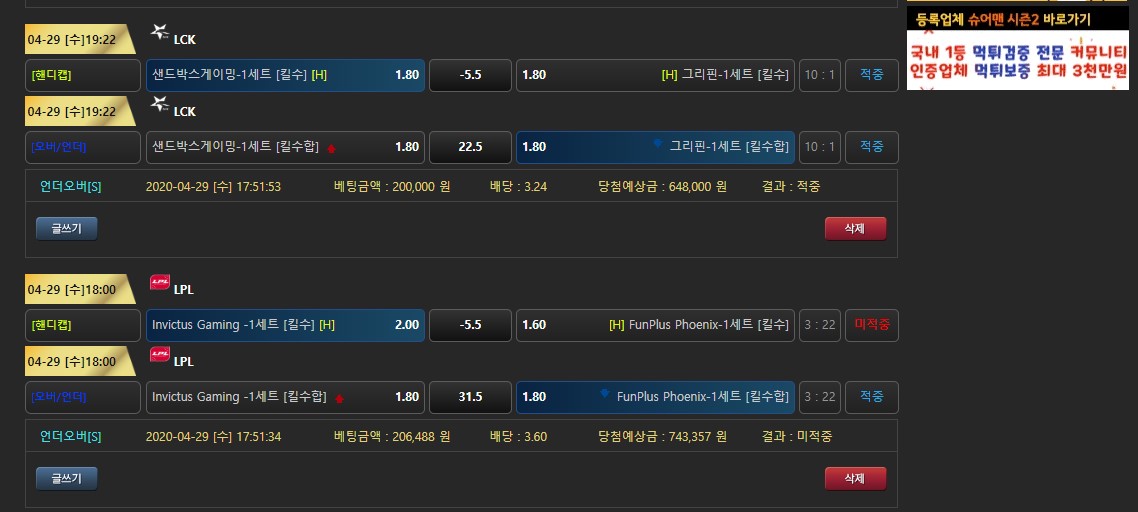Click the LCK logo above the over/under row
The height and width of the screenshot is (512, 1138).
(160, 104)
